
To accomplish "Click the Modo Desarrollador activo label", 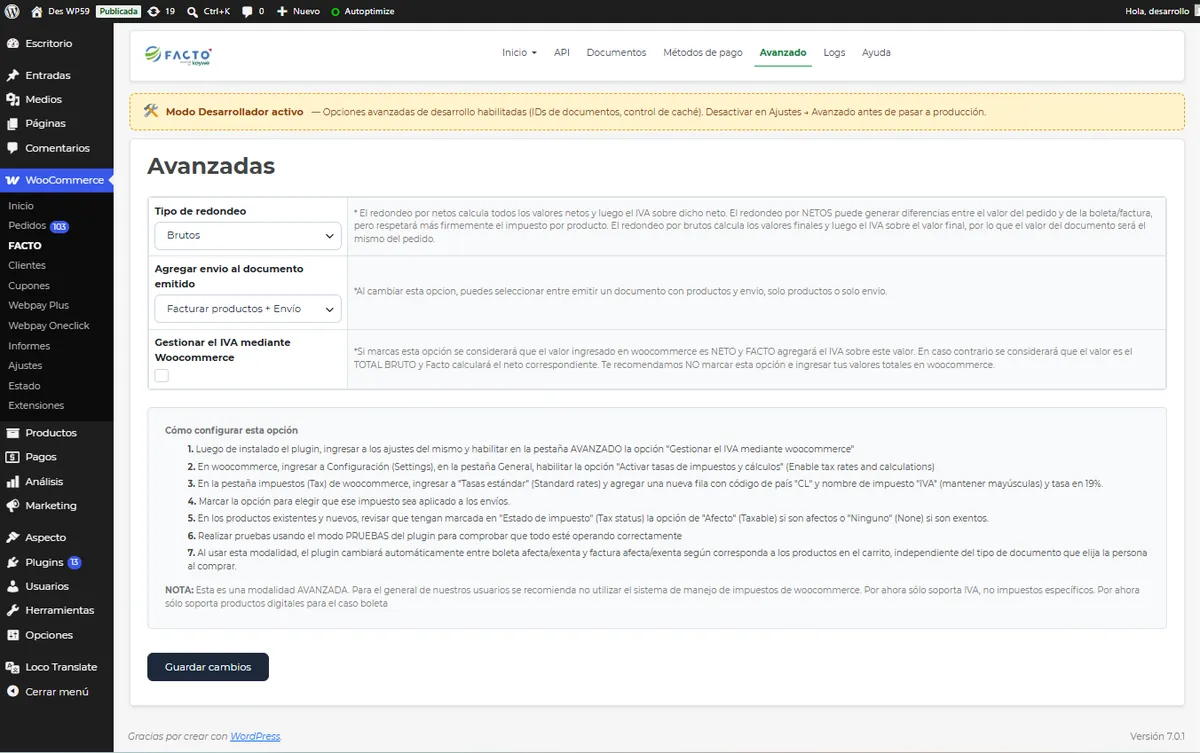I will [234, 112].
